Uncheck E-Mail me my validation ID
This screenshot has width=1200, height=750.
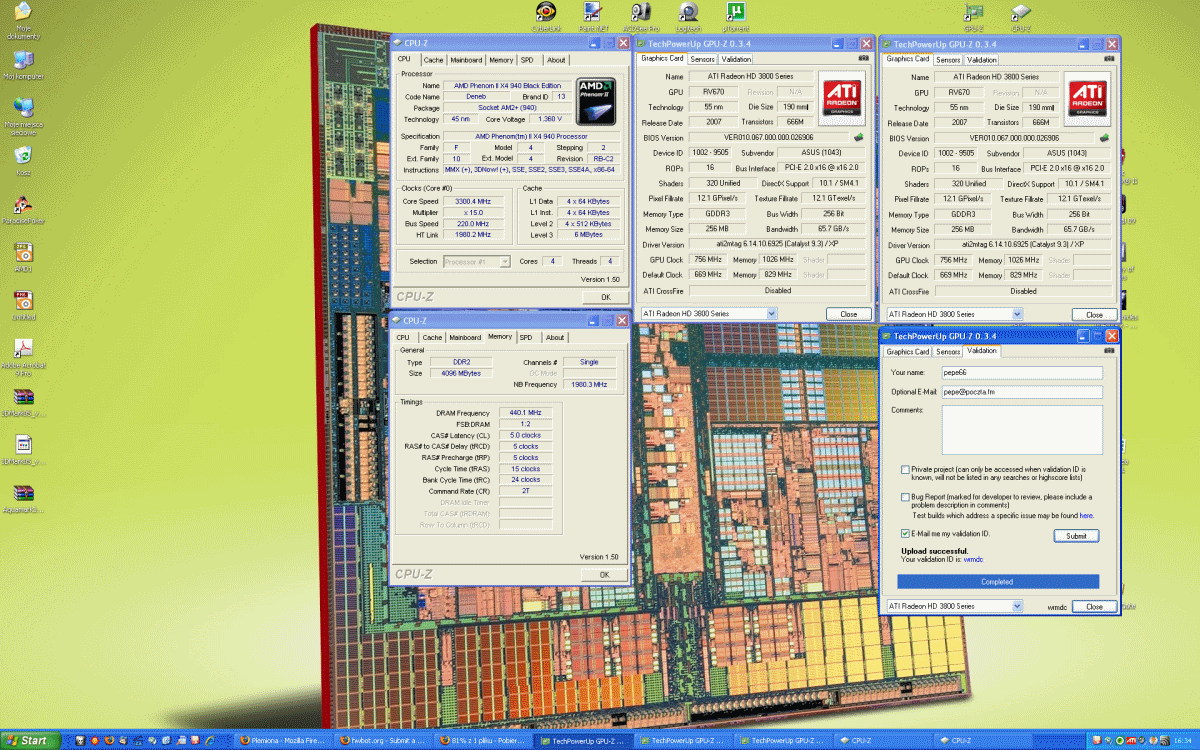[x=905, y=534]
